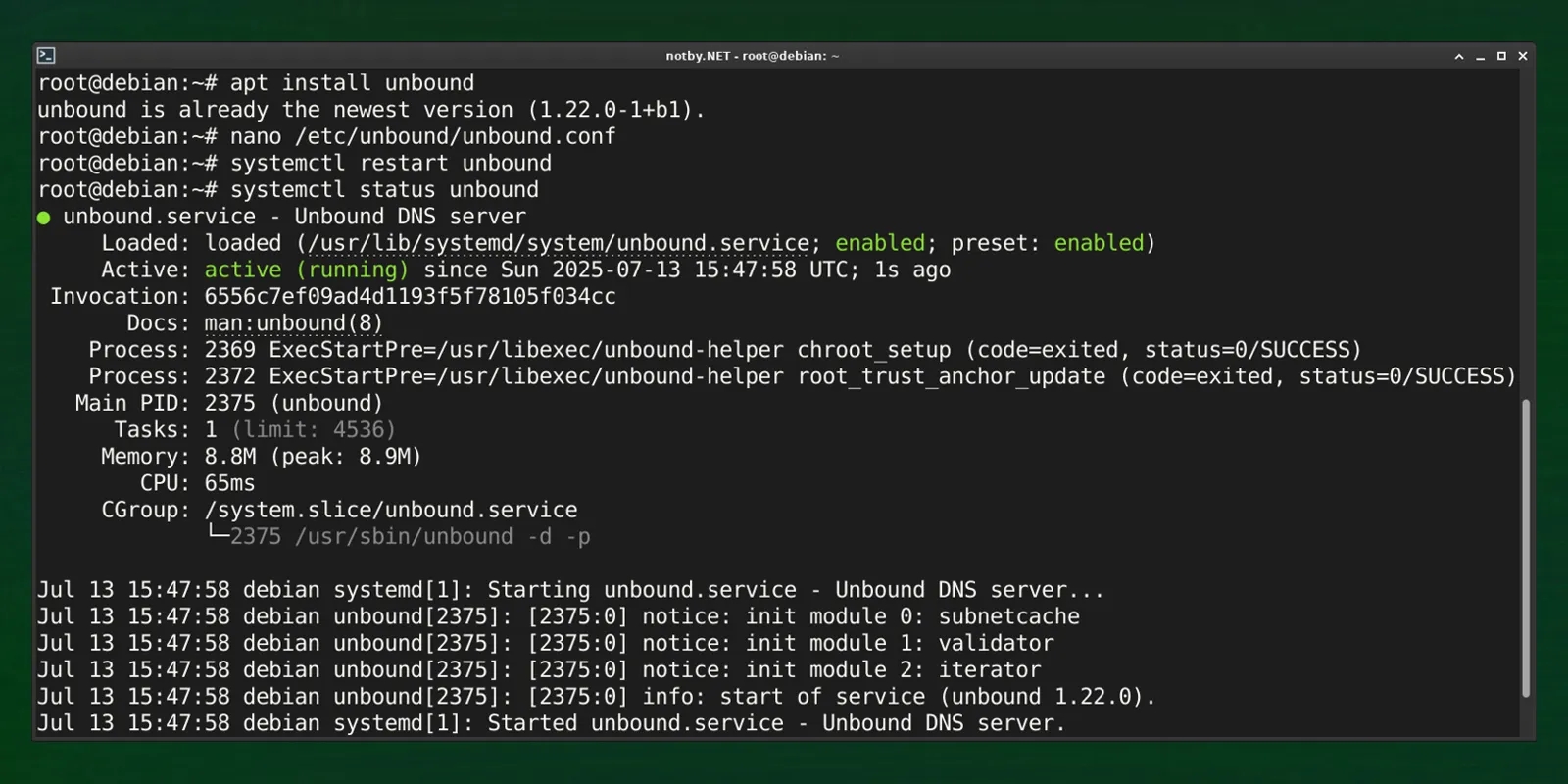Click the unbound.service file path link
This screenshot has width=1568, height=784.
(x=559, y=243)
